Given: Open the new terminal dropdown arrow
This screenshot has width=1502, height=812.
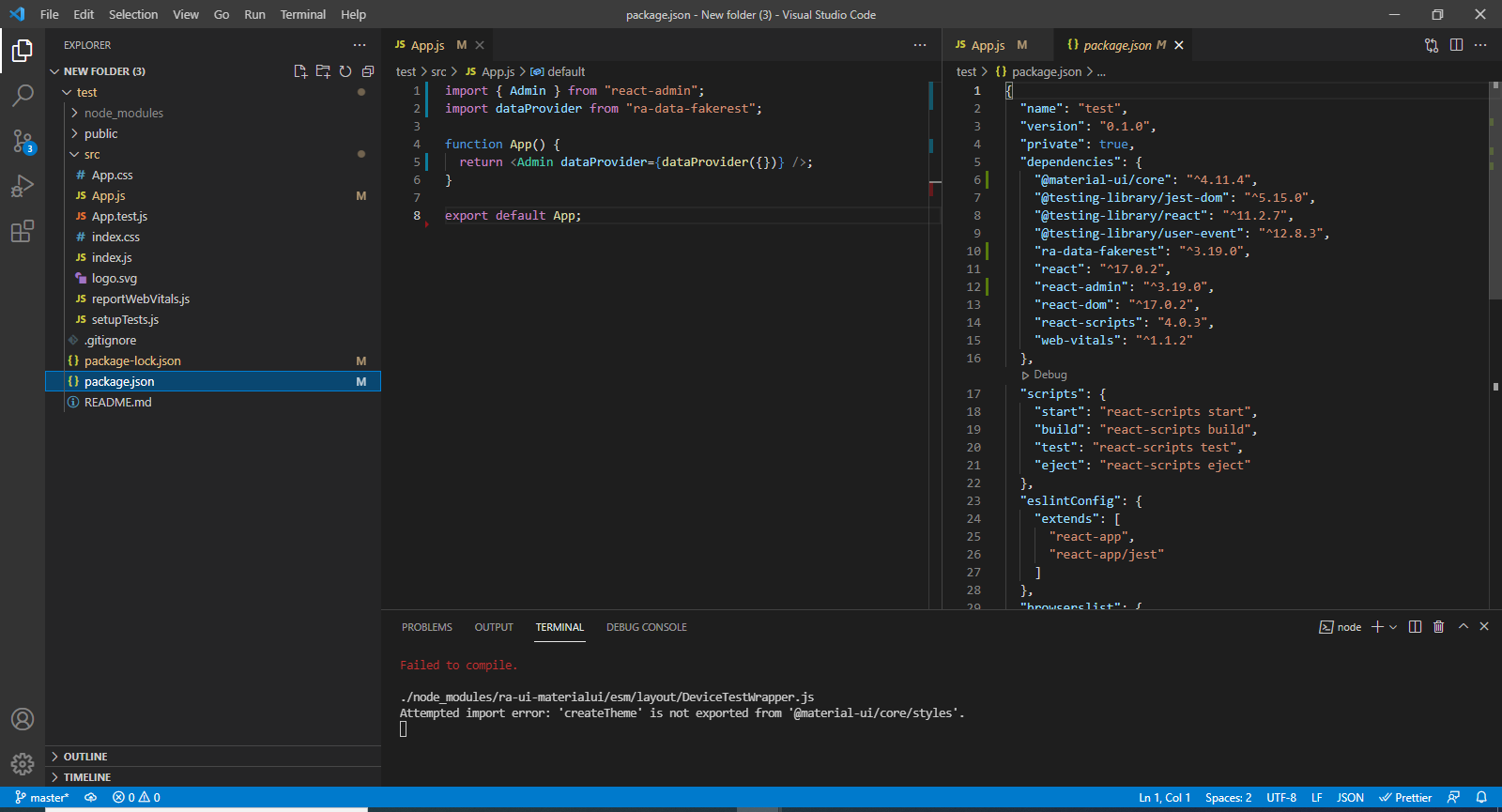Looking at the screenshot, I should point(1393,627).
